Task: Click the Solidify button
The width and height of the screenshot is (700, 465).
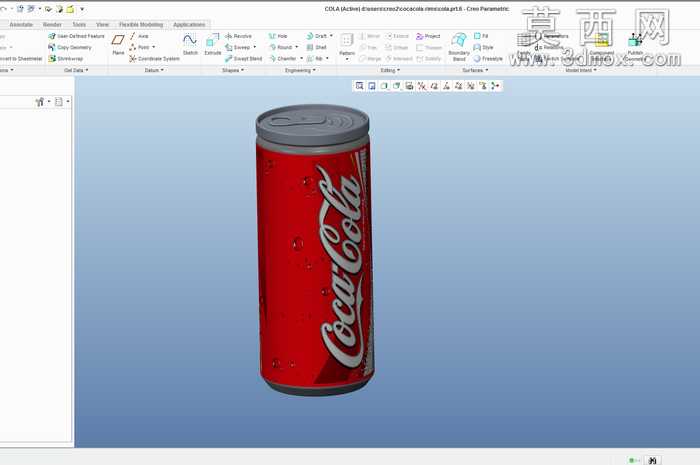Action: point(429,58)
